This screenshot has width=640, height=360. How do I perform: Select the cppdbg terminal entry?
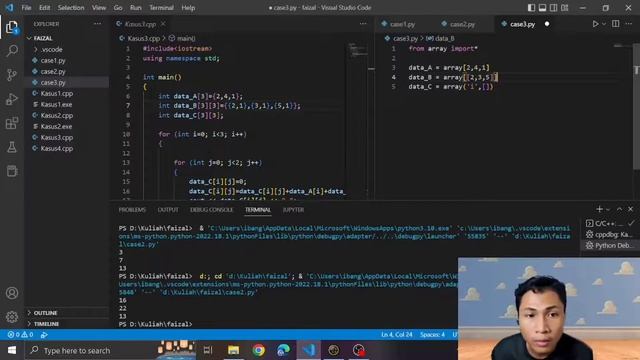pyautogui.click(x=610, y=234)
